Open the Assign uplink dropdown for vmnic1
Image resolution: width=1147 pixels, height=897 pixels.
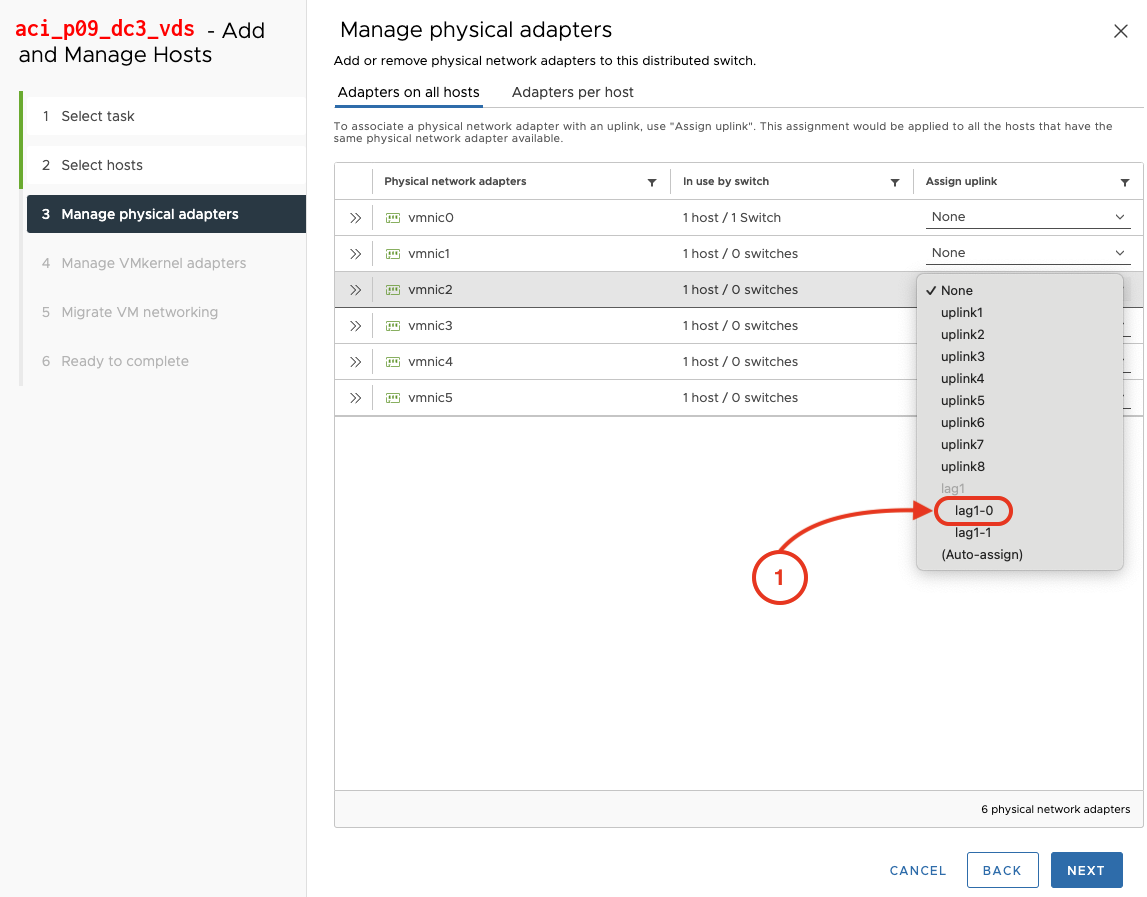[1027, 253]
